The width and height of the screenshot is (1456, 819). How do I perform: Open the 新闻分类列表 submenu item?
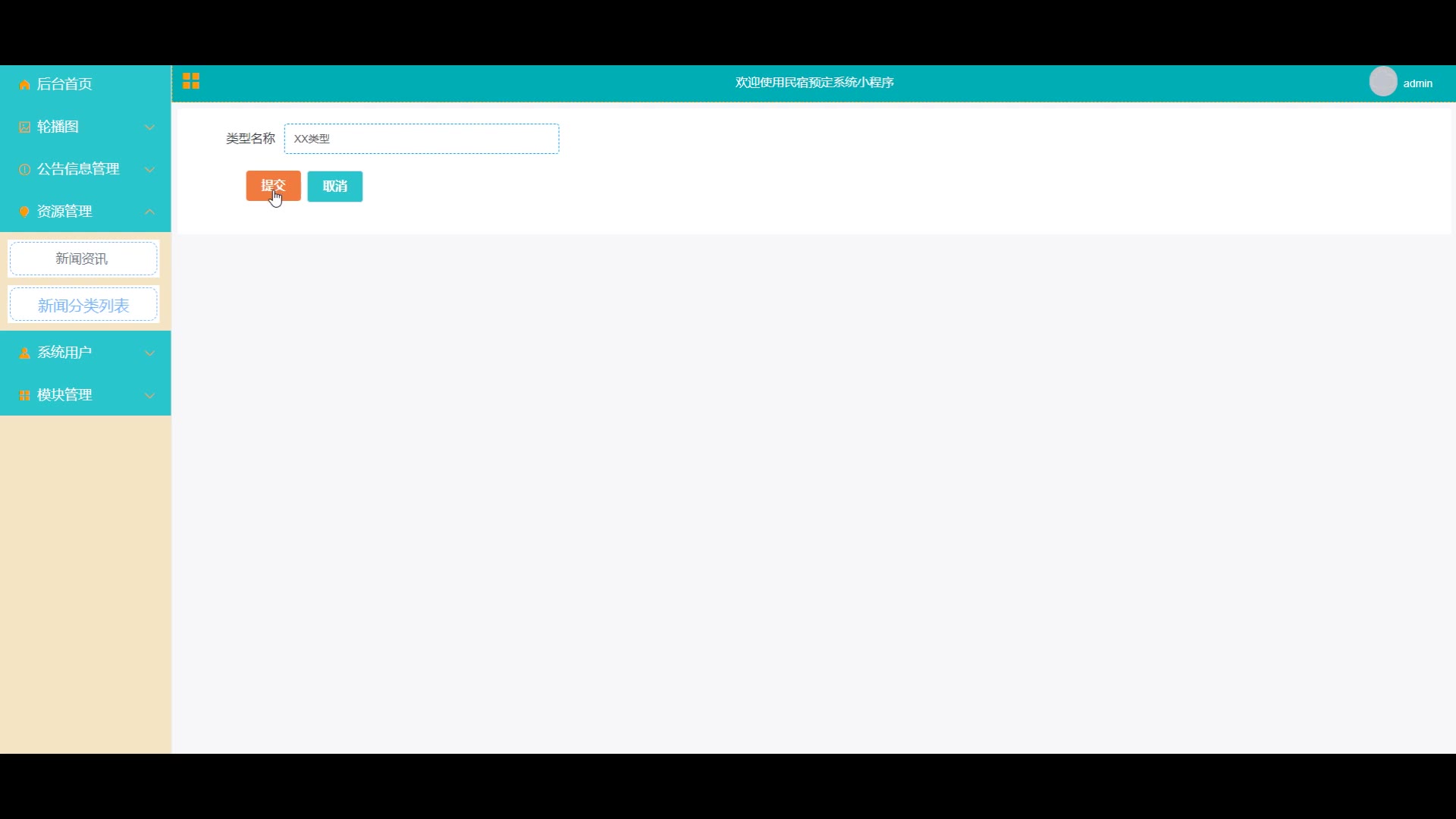(x=83, y=306)
